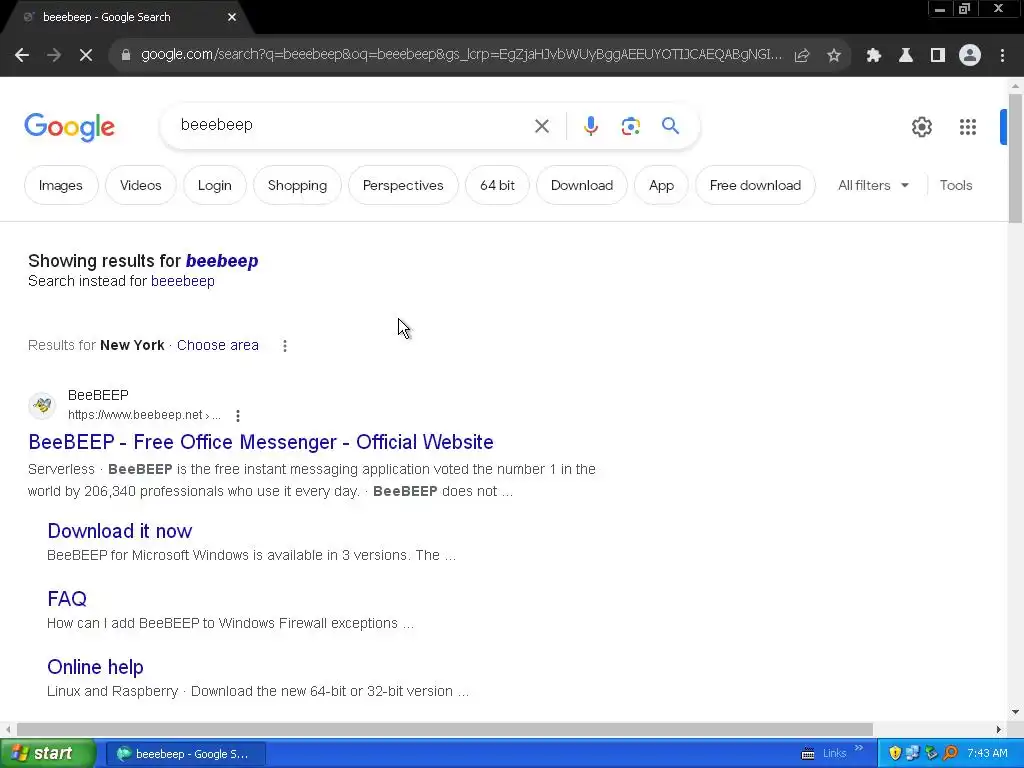Open the Windows Start button
The image size is (1024, 768).
[48, 754]
